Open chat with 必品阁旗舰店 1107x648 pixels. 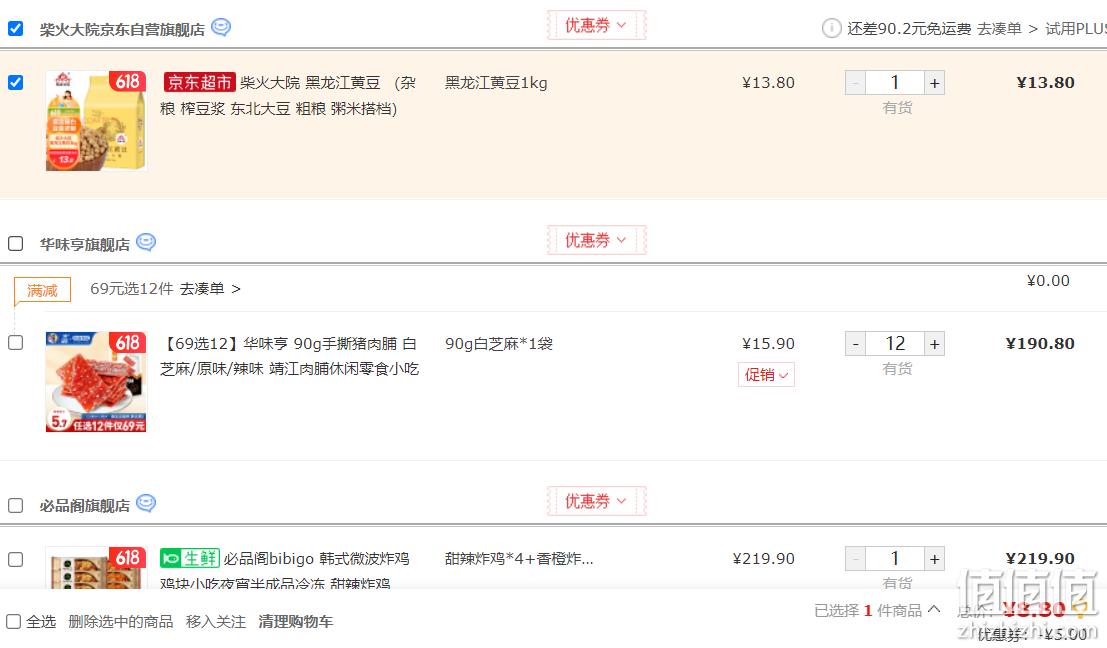pos(146,503)
